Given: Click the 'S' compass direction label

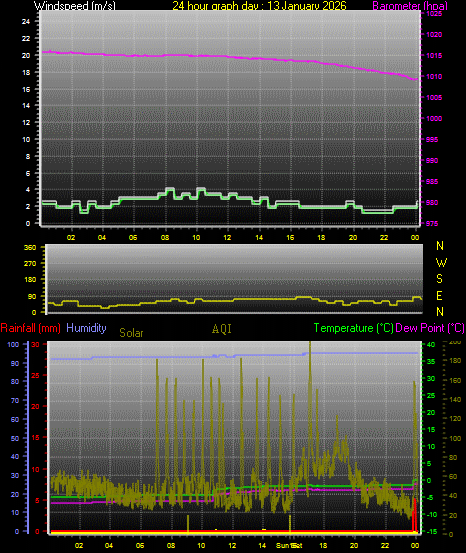Looking at the screenshot, I should (440, 279).
